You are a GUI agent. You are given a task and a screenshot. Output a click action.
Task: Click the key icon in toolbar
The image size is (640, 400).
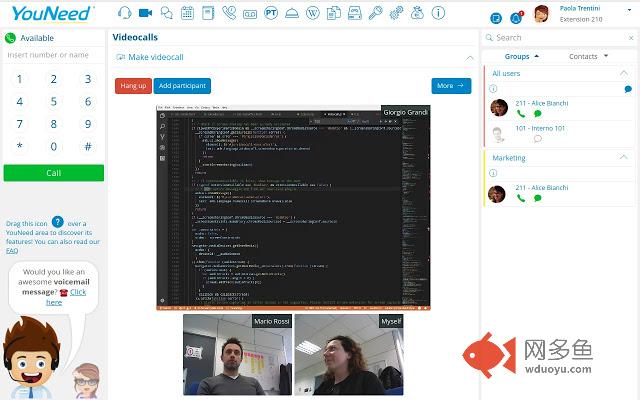[376, 13]
